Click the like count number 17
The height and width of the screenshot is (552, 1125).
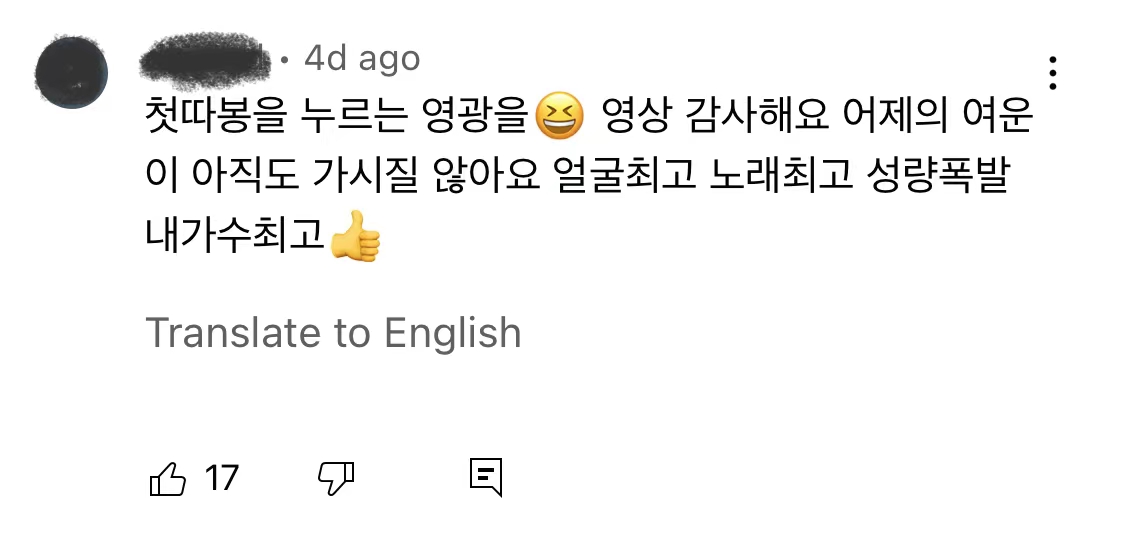click(221, 478)
